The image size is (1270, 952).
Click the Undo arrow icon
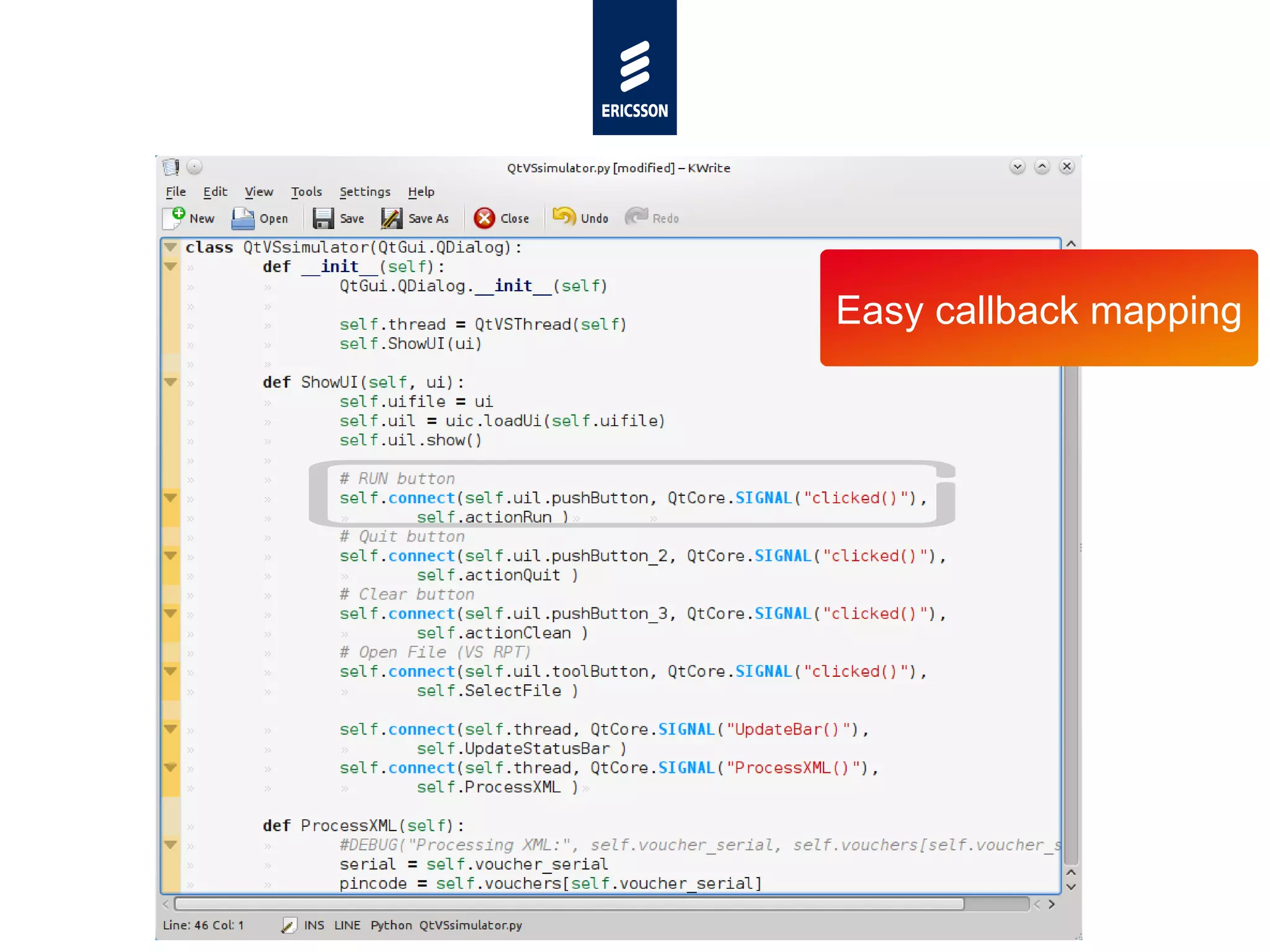click(x=564, y=217)
